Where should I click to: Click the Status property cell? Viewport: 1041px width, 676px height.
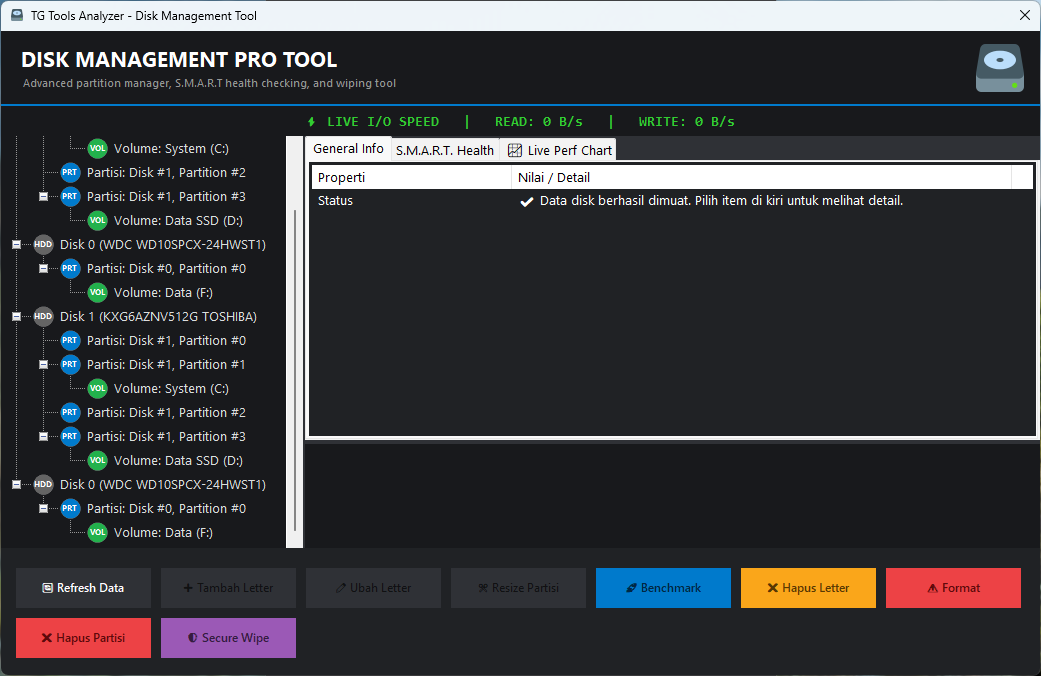coord(335,201)
